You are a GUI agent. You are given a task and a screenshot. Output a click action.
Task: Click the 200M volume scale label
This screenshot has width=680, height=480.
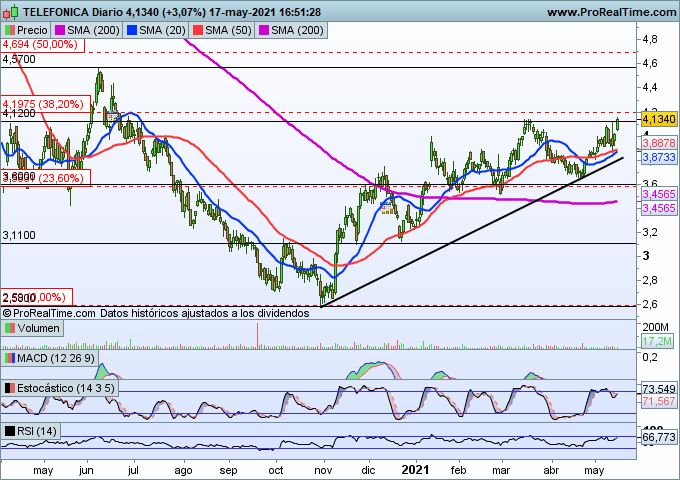(x=655, y=327)
